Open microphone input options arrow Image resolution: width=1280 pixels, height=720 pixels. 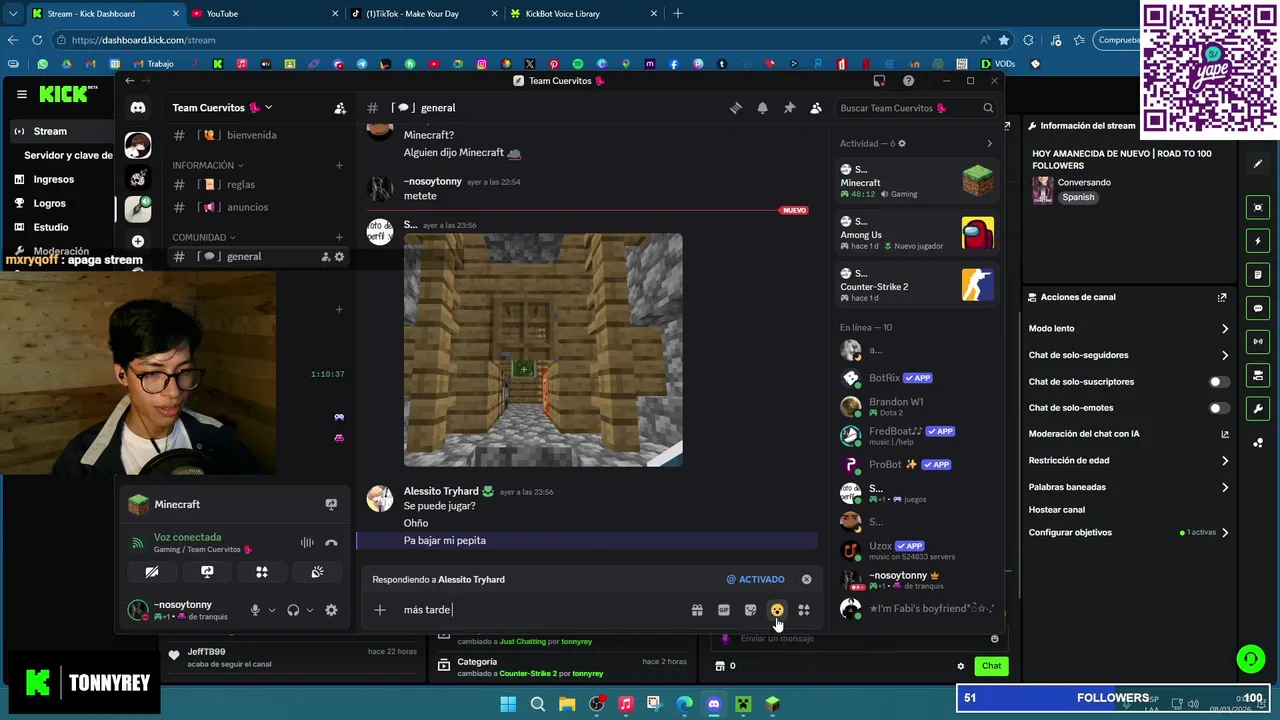point(271,610)
